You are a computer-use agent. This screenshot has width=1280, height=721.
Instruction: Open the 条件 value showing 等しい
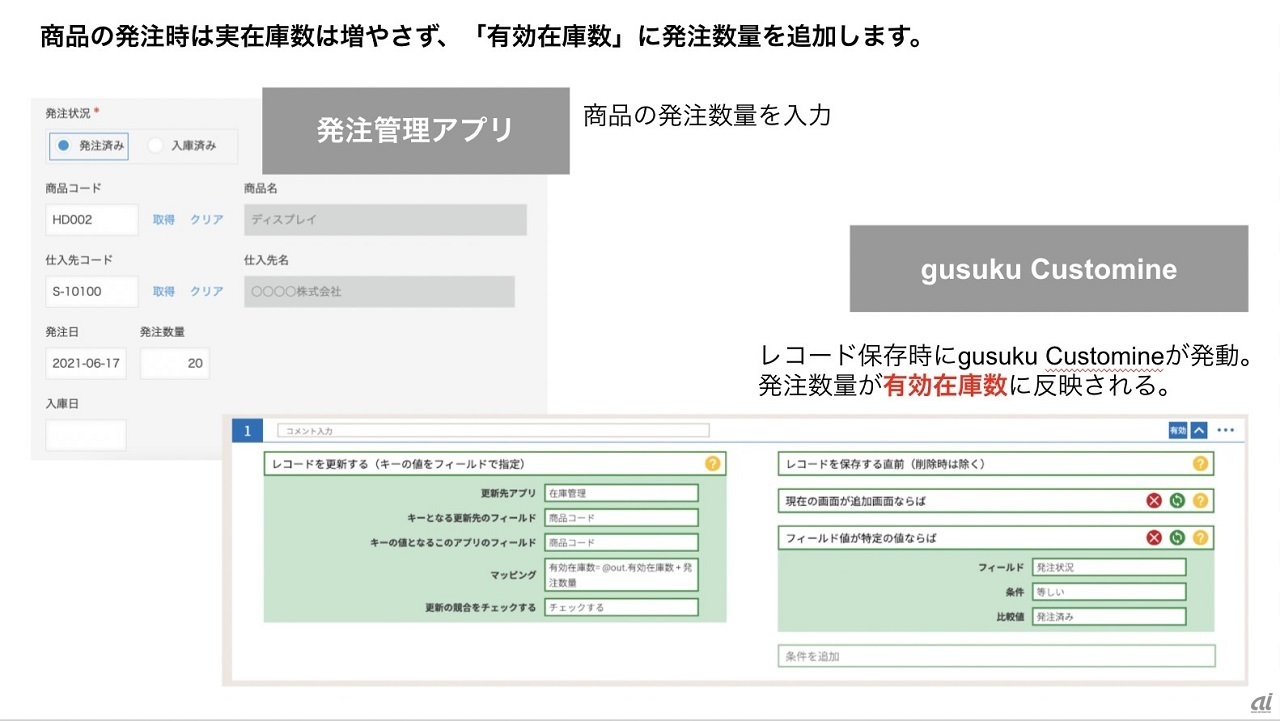tap(1109, 592)
